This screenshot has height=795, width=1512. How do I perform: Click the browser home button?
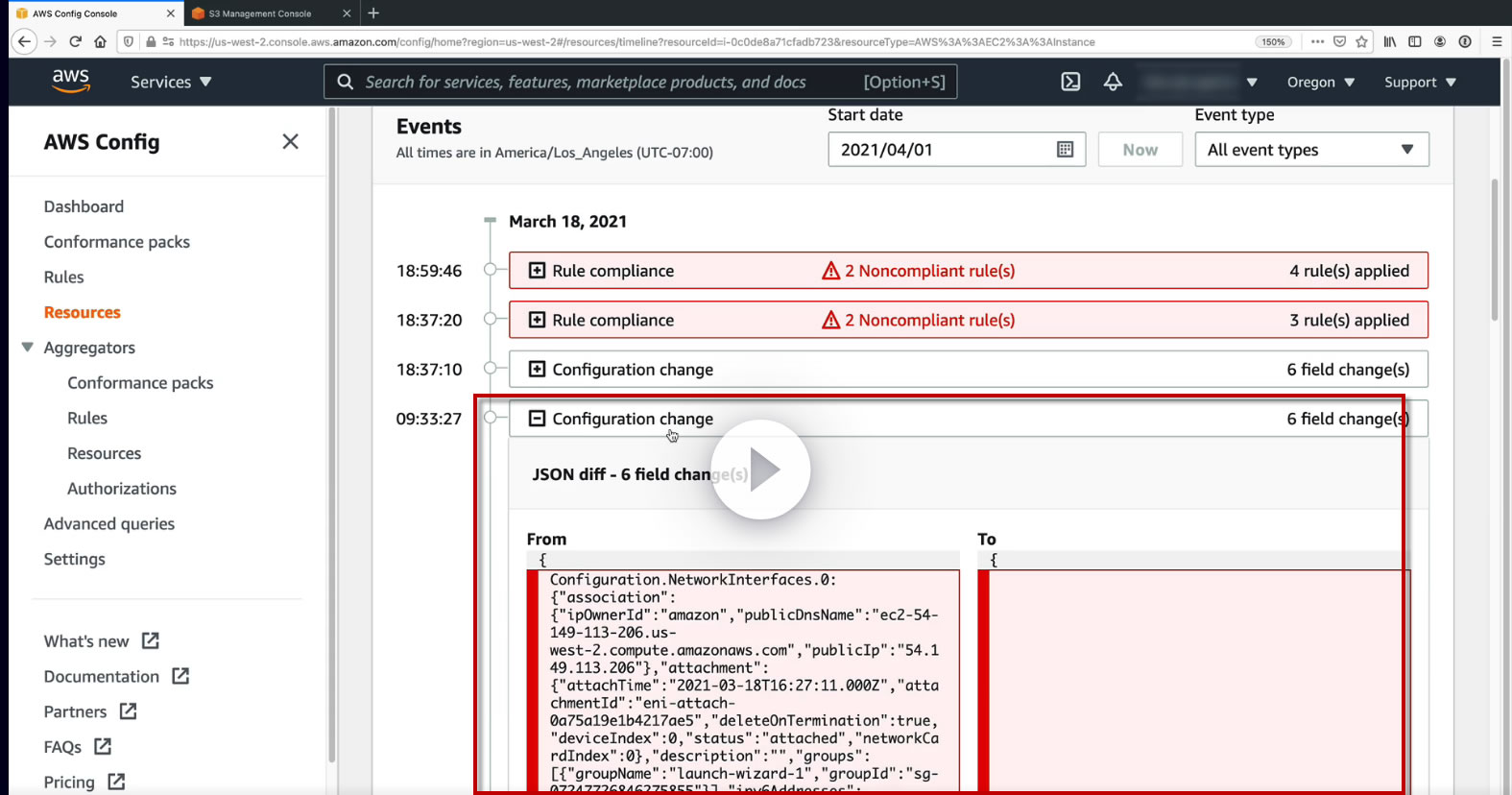[100, 41]
